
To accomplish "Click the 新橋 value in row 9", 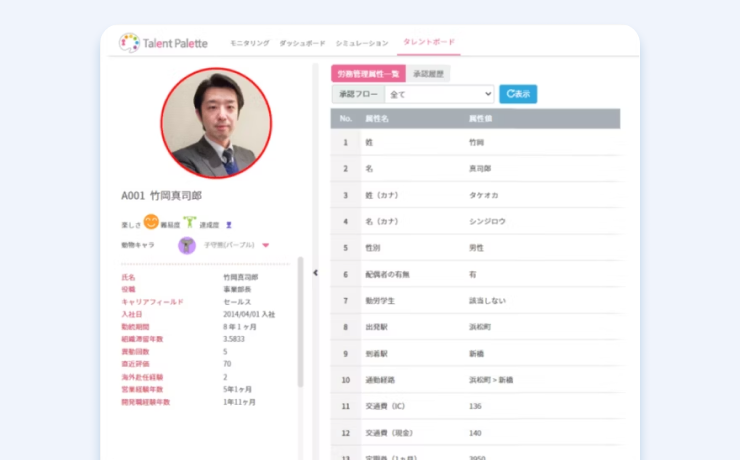I will [476, 354].
